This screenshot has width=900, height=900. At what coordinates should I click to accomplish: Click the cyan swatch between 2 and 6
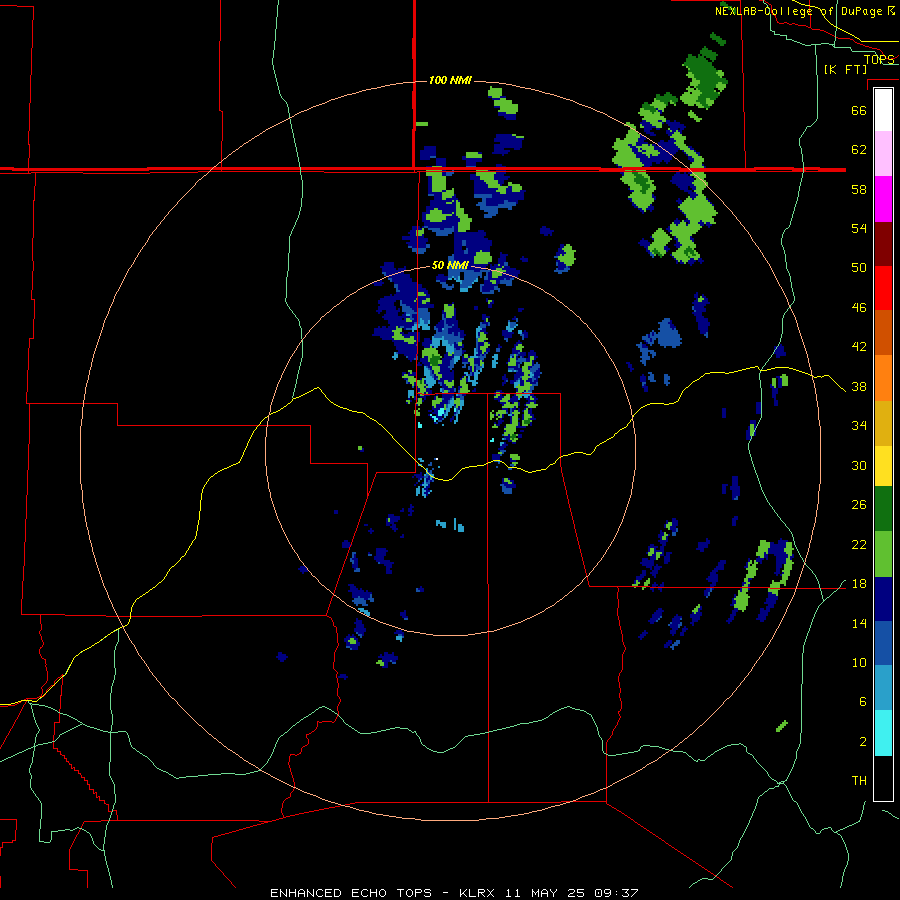click(x=883, y=733)
